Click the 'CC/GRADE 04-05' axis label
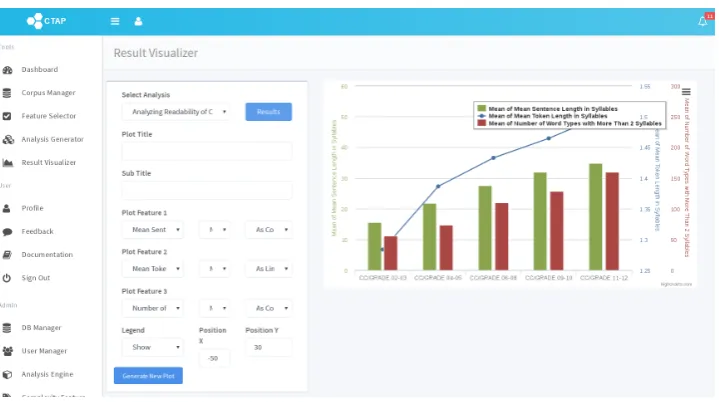The height and width of the screenshot is (402, 719). (x=438, y=278)
